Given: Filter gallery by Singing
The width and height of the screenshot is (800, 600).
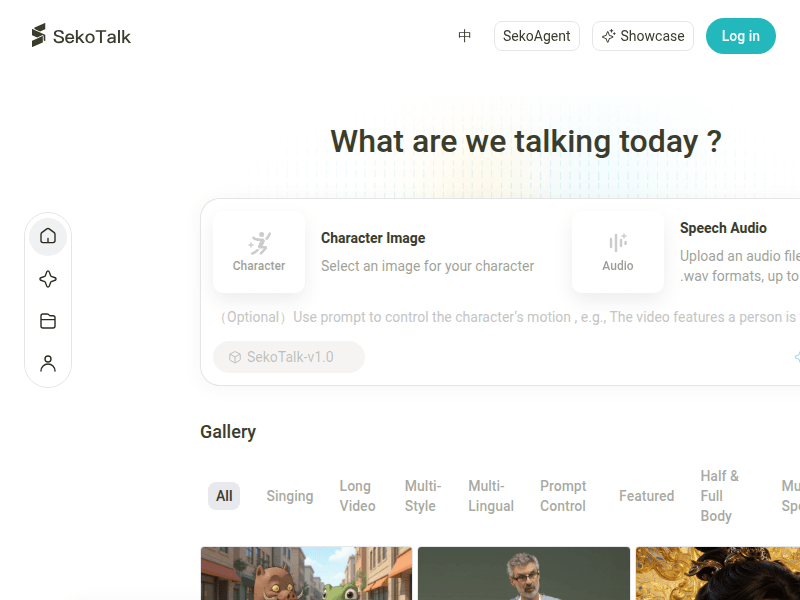Looking at the screenshot, I should tap(290, 496).
